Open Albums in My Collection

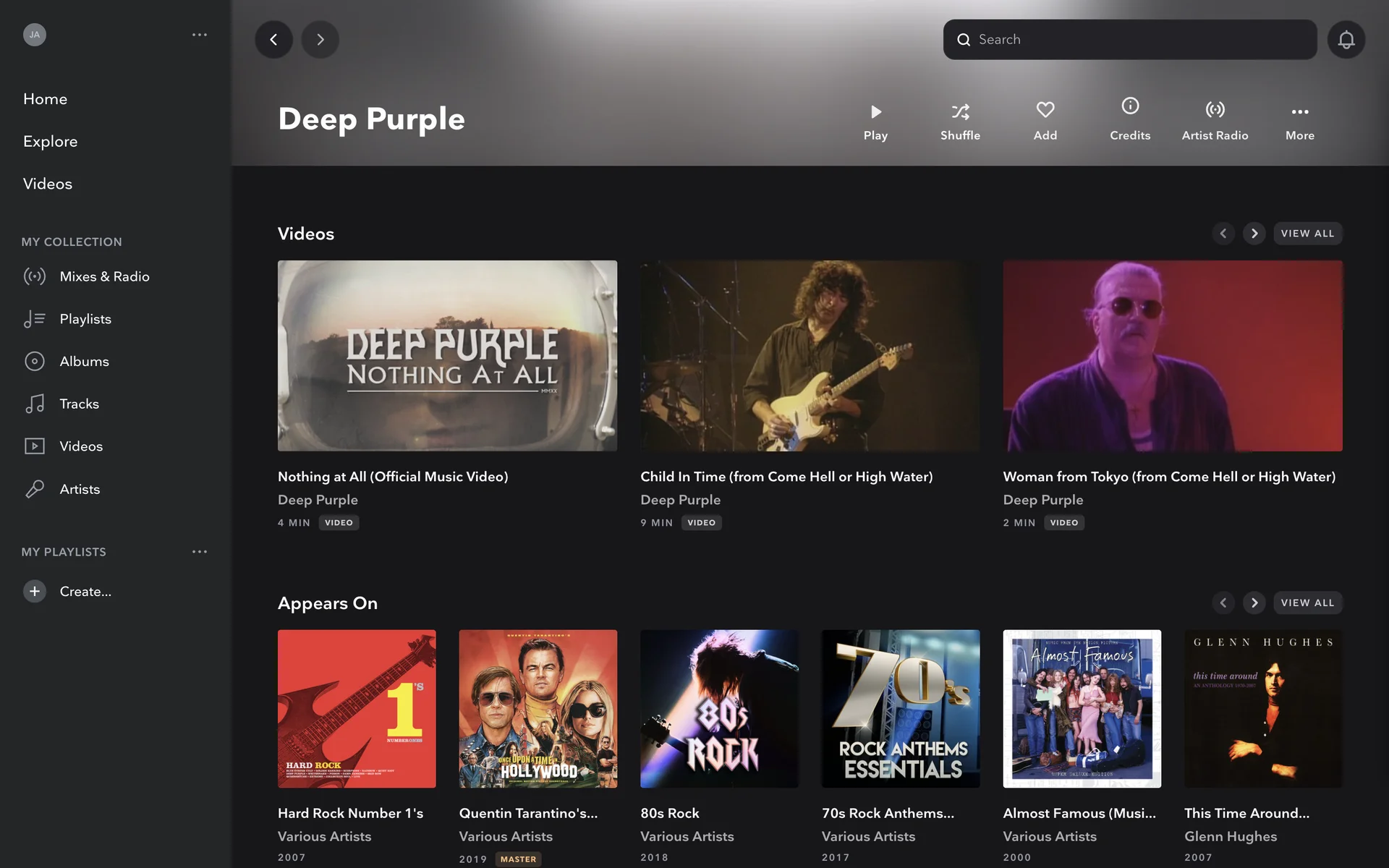(x=84, y=361)
